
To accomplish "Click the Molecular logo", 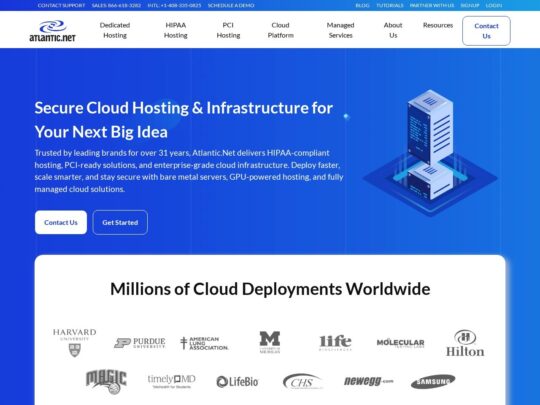I will click(401, 343).
